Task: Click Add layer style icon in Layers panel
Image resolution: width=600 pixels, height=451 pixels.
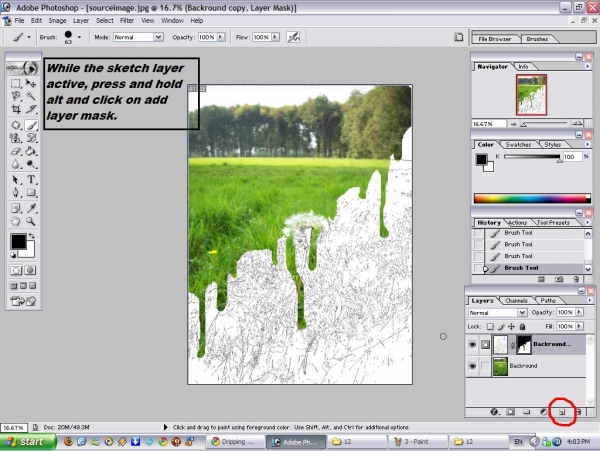Action: (x=494, y=412)
